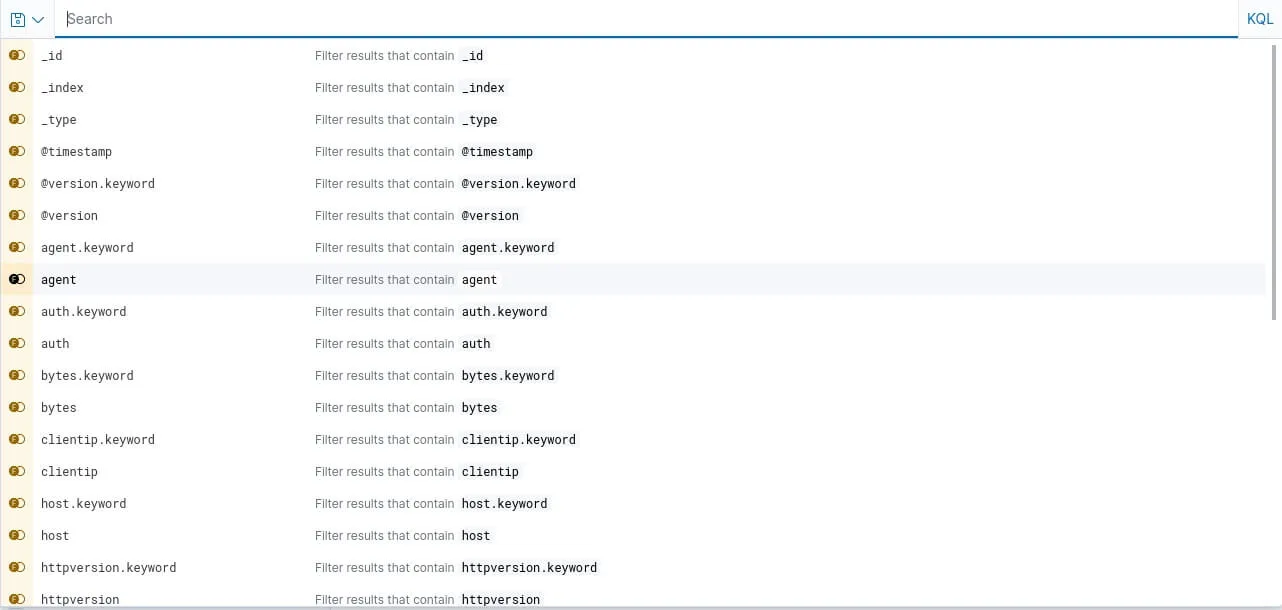Select the _index field suggestion

[633, 88]
